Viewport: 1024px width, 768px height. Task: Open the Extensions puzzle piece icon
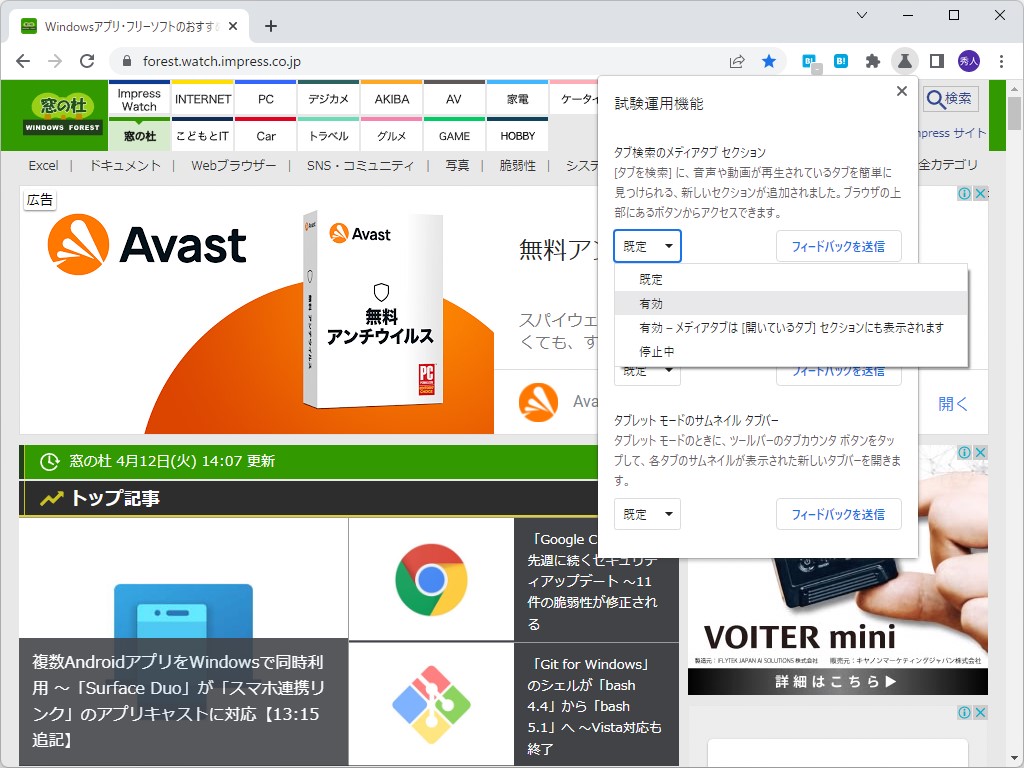871,60
